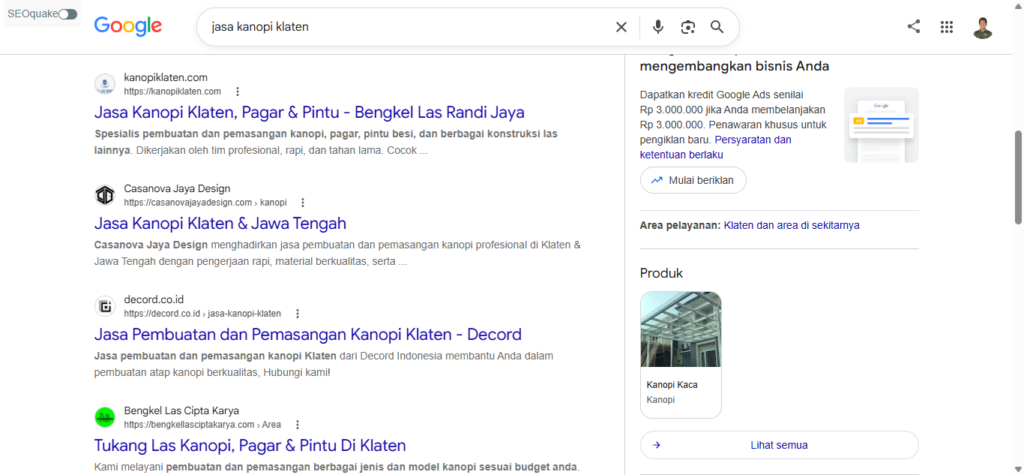The height and width of the screenshot is (475, 1024).
Task: Click decord.co.id › jasa-kanopi-klaten breadcrumb
Action: [x=202, y=314]
